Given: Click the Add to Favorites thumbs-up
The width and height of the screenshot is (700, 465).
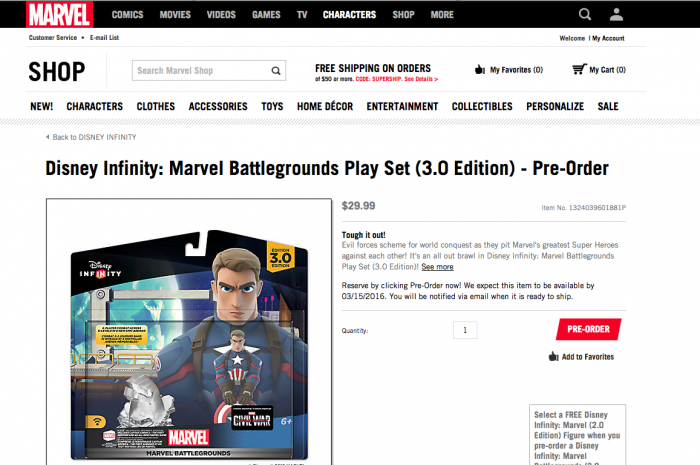Looking at the screenshot, I should click(554, 357).
